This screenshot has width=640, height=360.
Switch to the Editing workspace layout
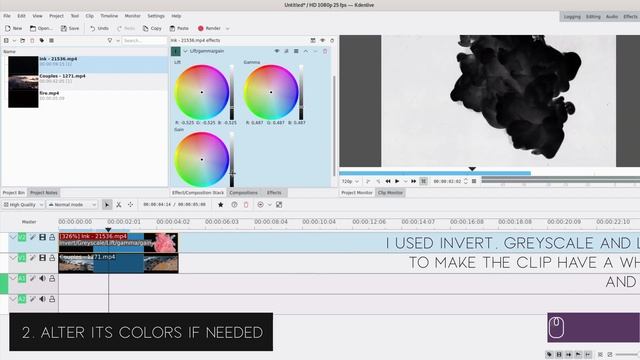[x=593, y=17]
